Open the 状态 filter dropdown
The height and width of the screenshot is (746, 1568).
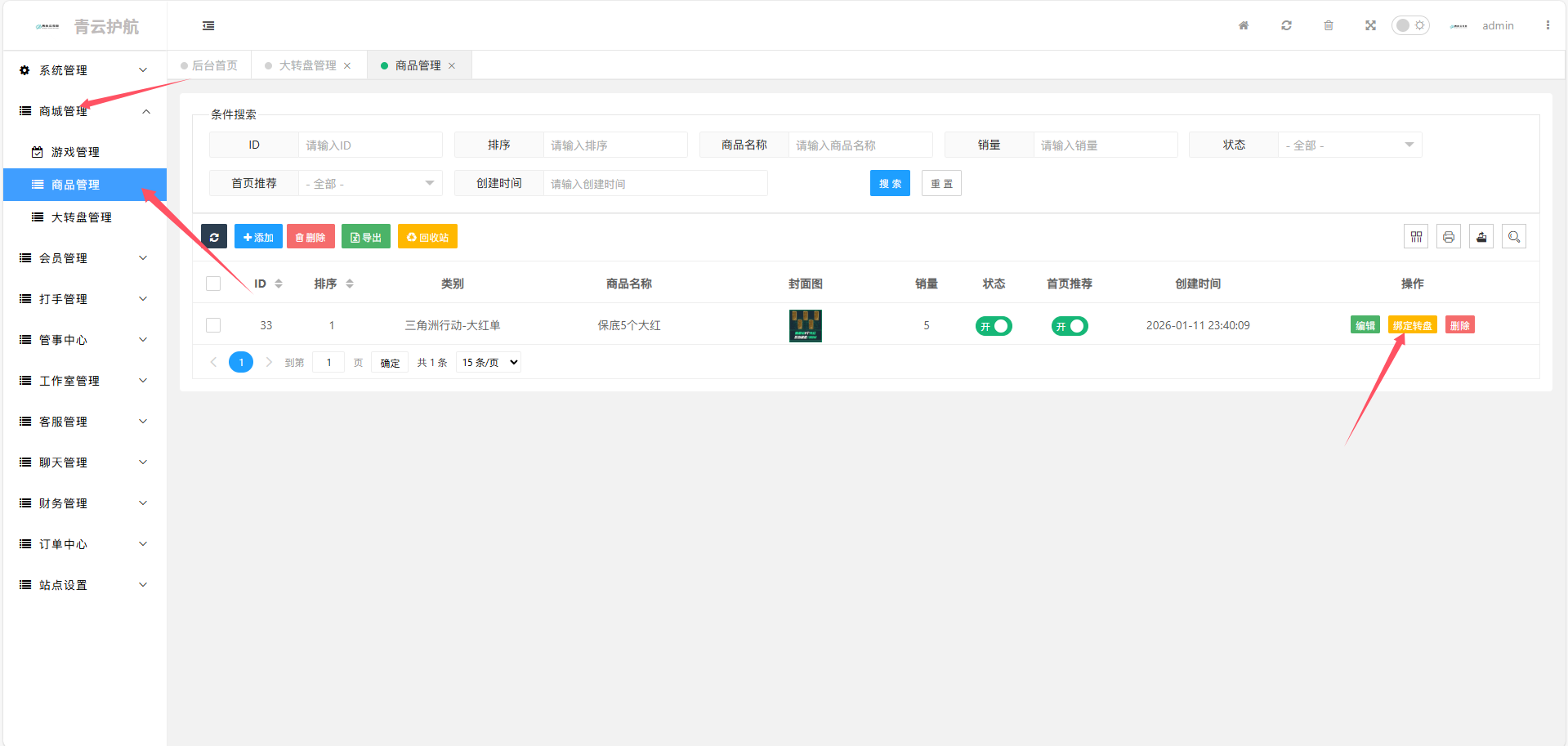[x=1350, y=145]
